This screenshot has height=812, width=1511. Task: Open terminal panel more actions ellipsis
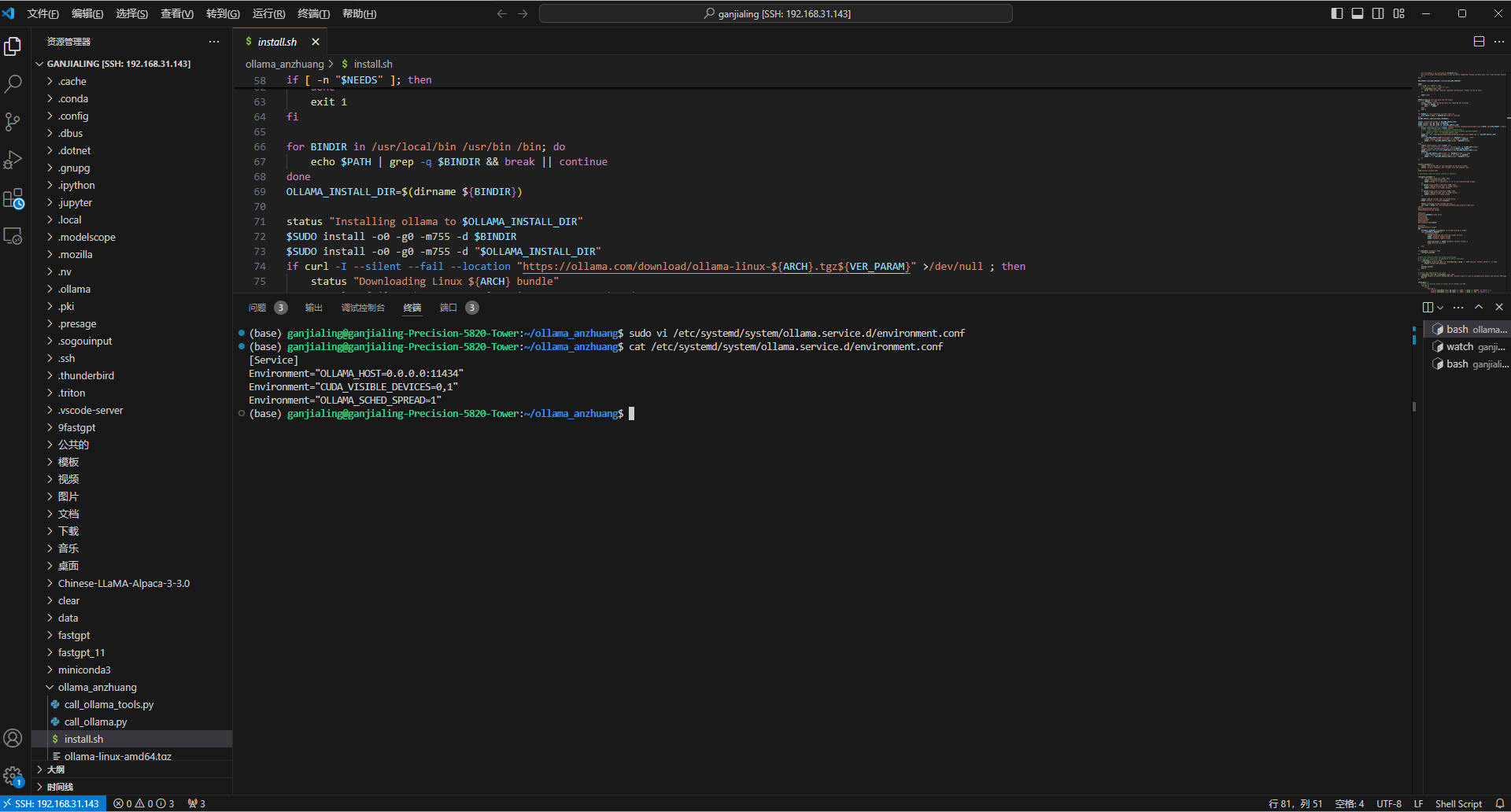point(1458,307)
